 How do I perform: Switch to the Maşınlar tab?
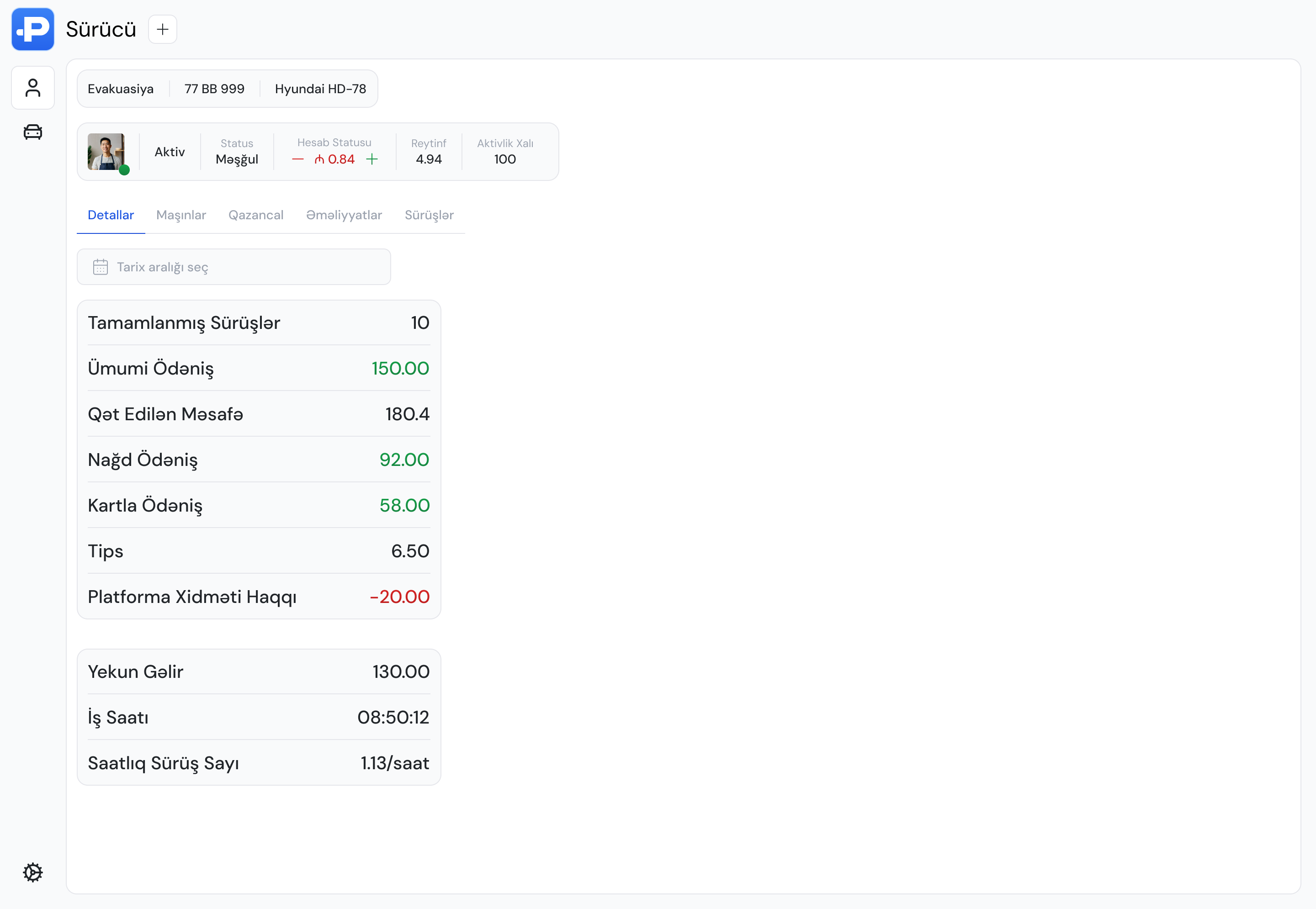(180, 215)
